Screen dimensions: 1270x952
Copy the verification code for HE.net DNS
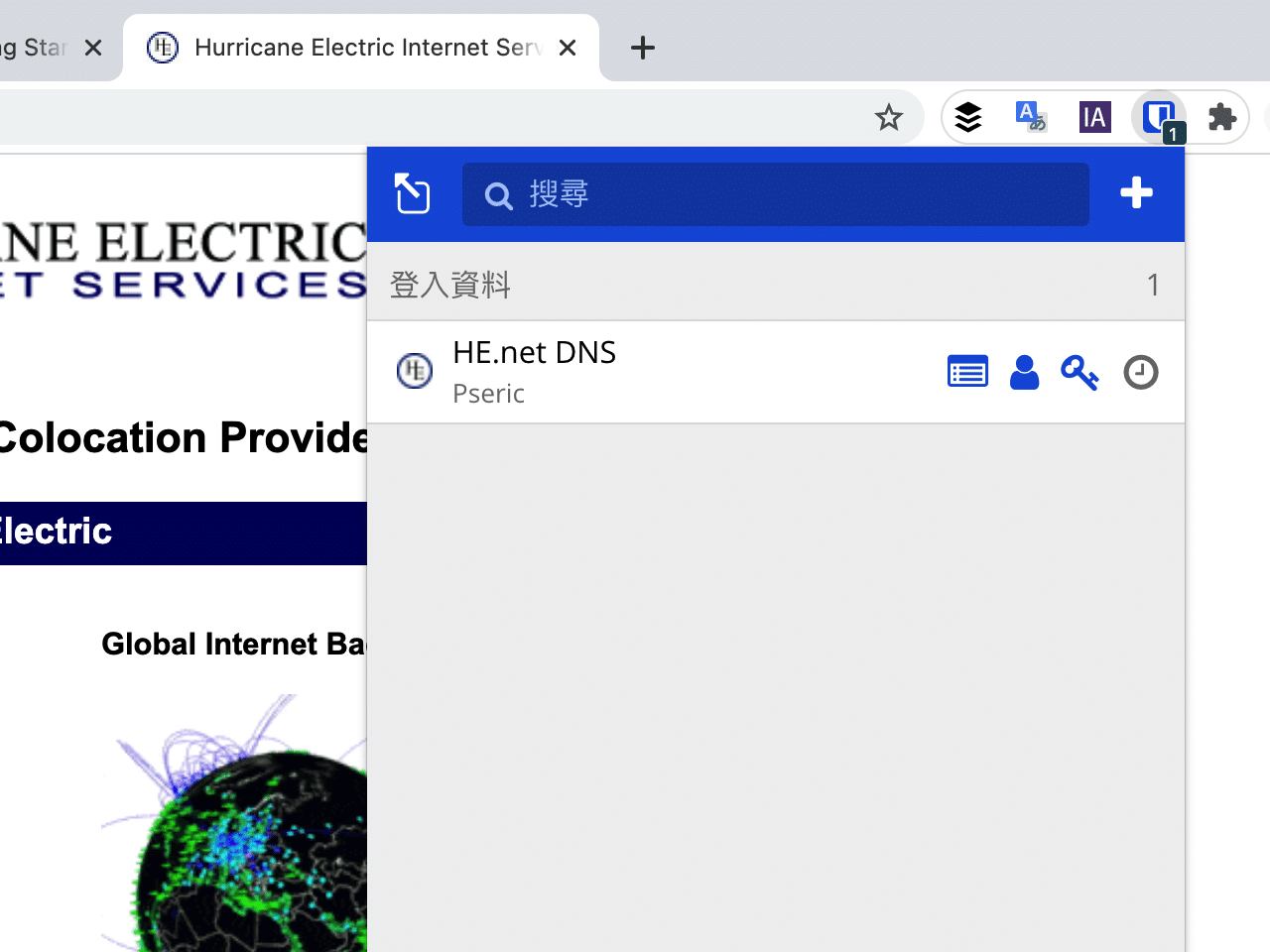(1140, 372)
